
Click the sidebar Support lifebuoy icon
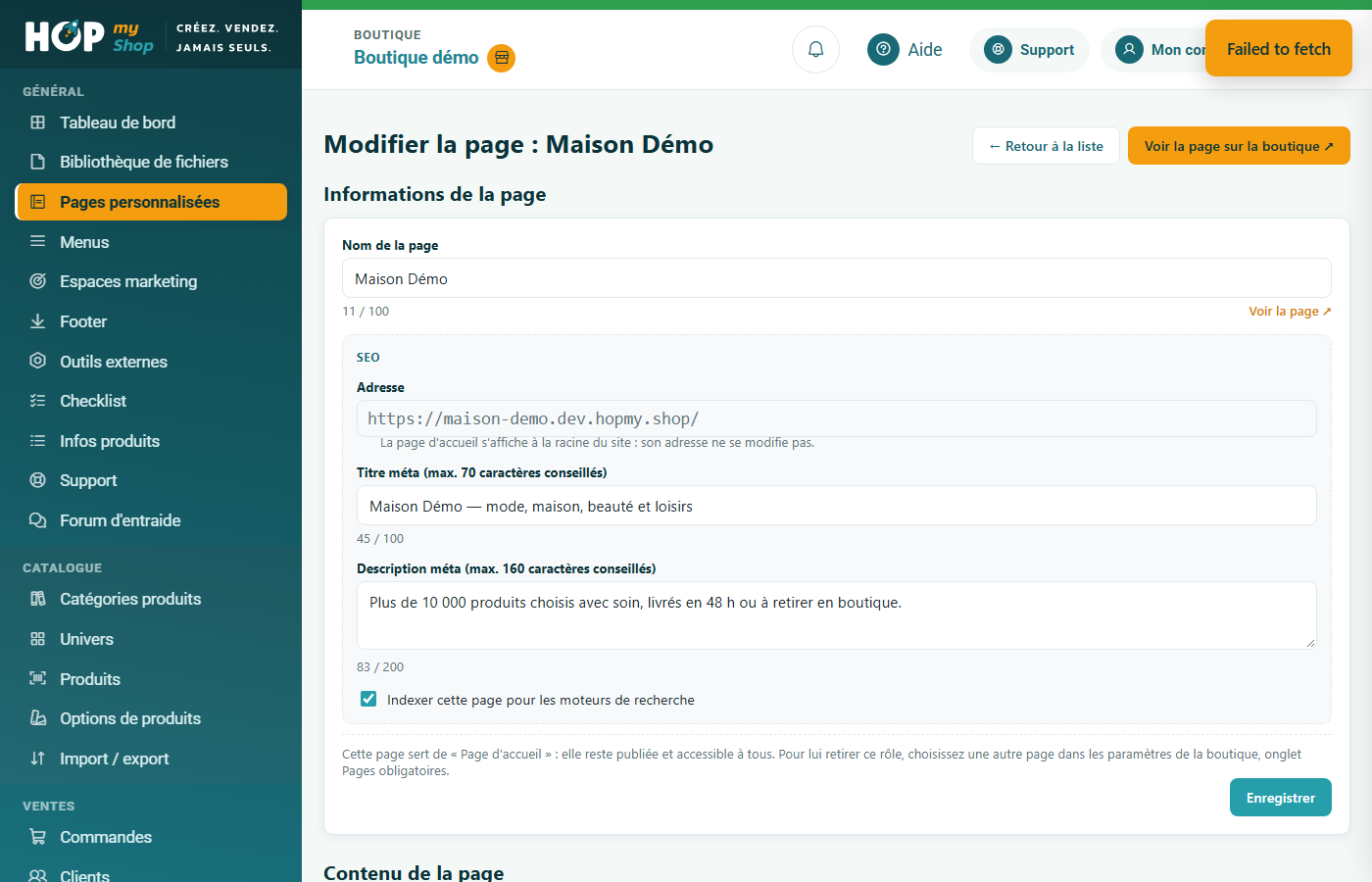click(x=38, y=480)
